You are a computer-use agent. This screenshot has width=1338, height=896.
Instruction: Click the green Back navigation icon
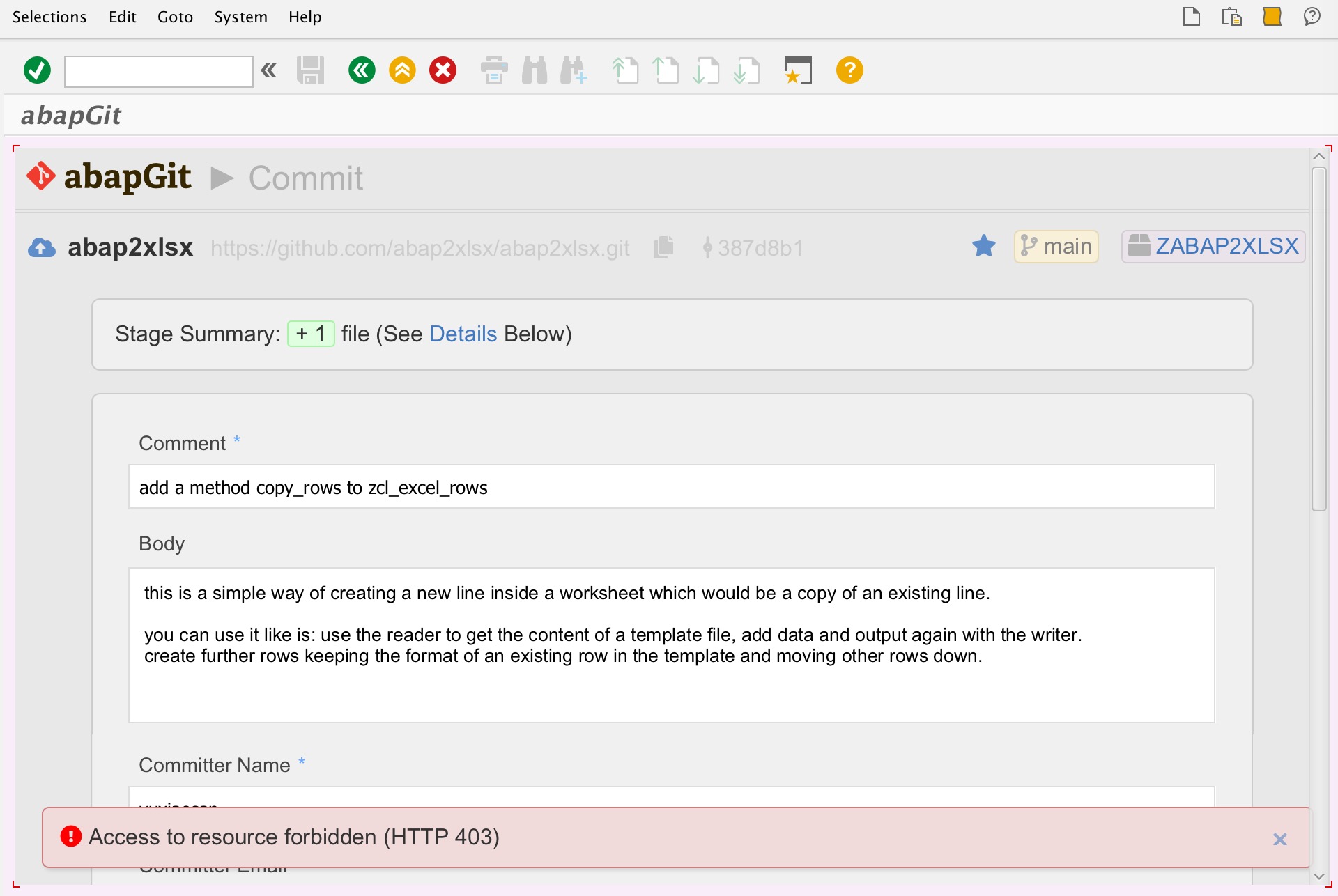point(362,70)
